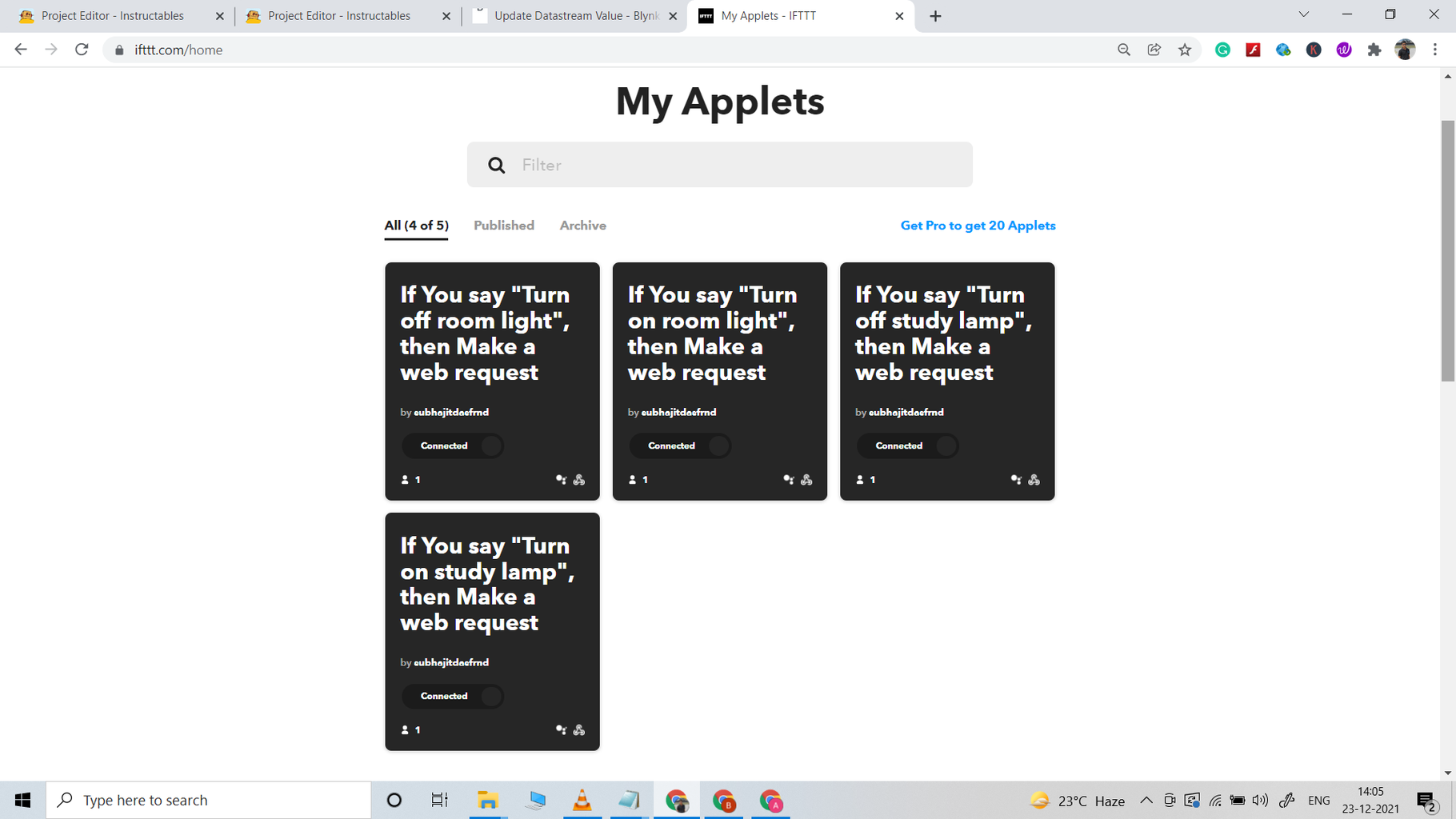Toggle Connected on "Turn on room light" applet
Screen dimensions: 1456x819
680,445
